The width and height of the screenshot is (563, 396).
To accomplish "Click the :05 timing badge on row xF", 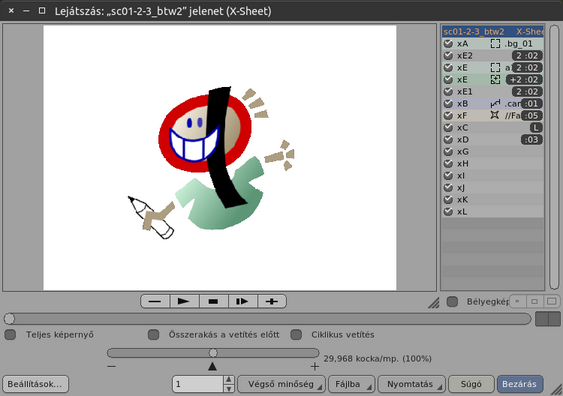I will pyautogui.click(x=532, y=116).
